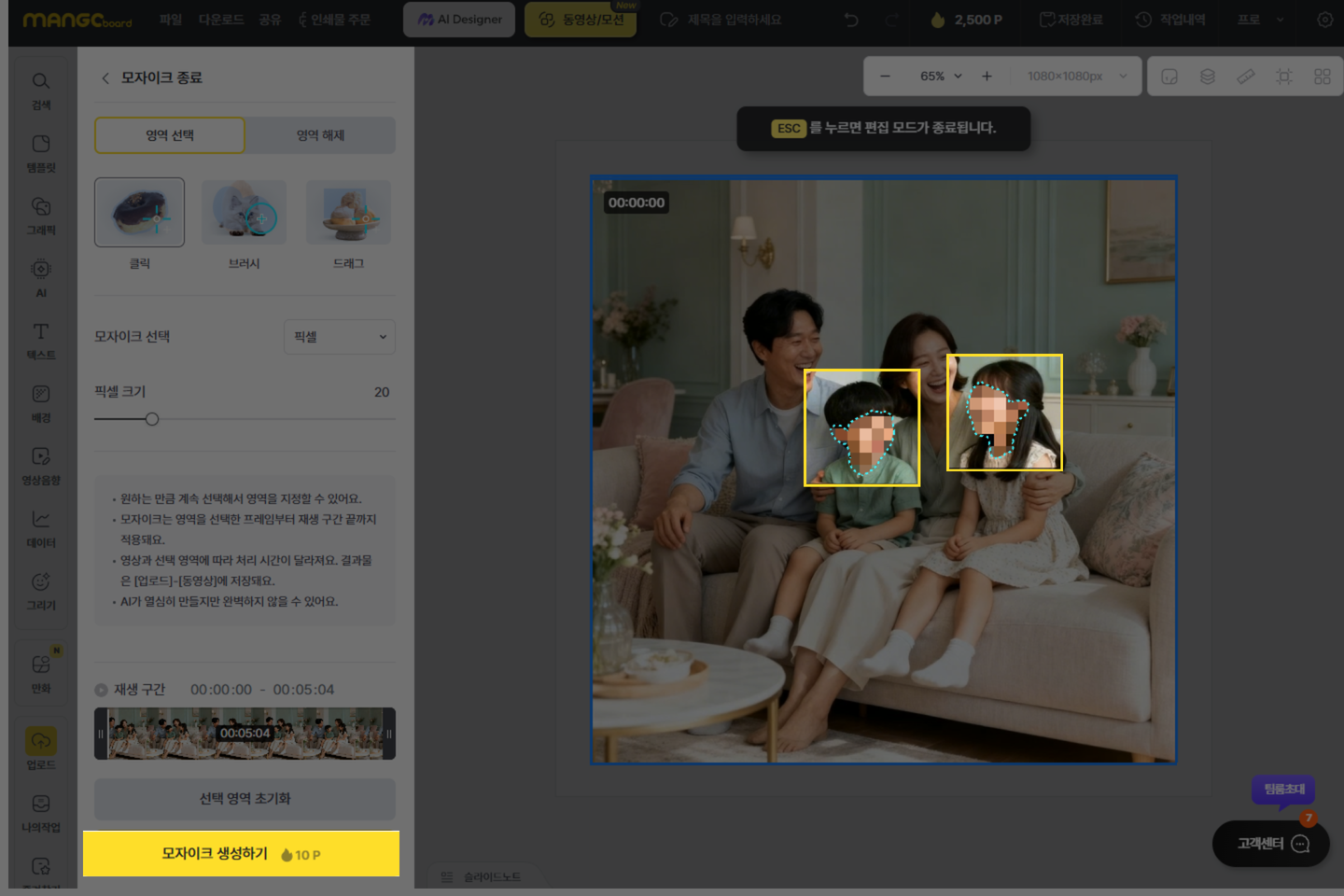This screenshot has width=1344, height=896.
Task: Open the 영상음향 video-audio sidebar icon
Action: click(41, 466)
